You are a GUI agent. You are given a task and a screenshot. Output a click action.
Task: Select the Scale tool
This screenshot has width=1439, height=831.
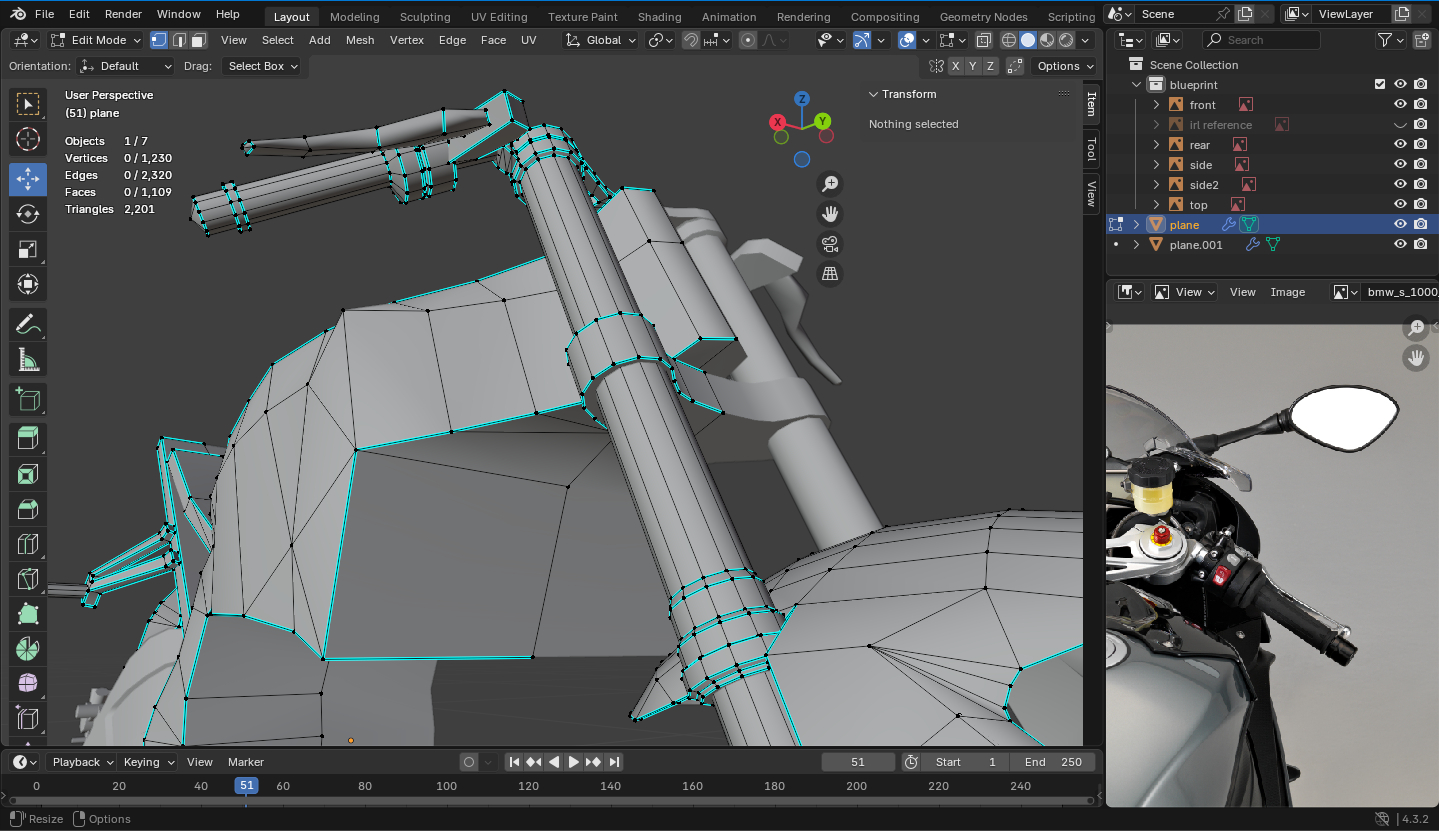coord(28,249)
